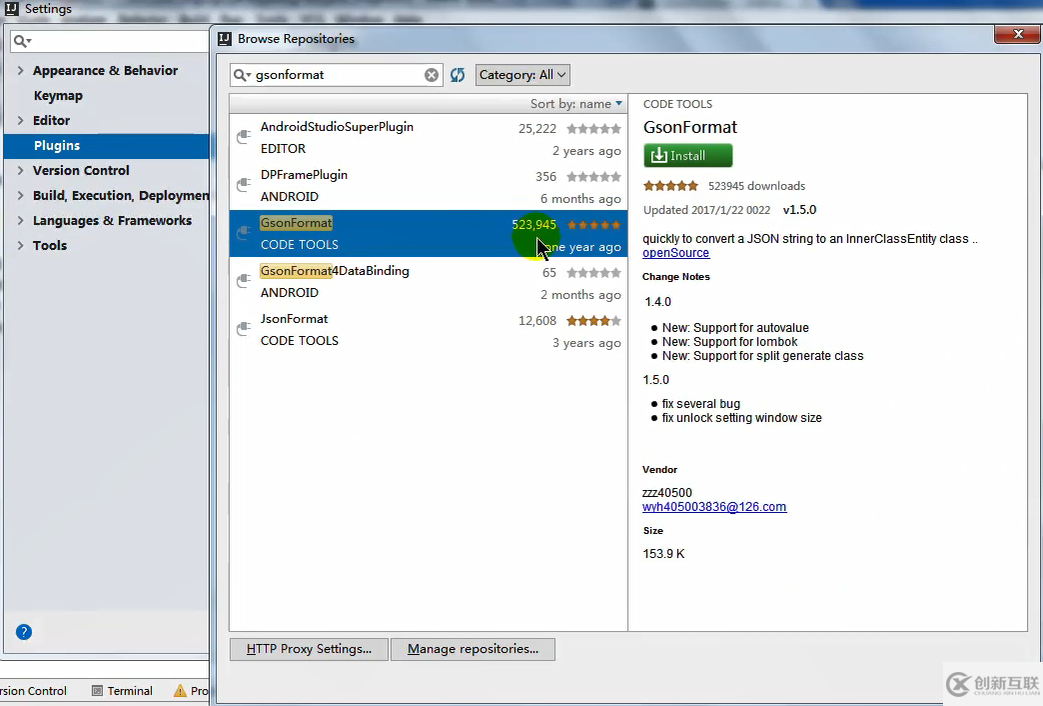Click the 3 years ago label
1043x706 pixels.
coord(587,343)
